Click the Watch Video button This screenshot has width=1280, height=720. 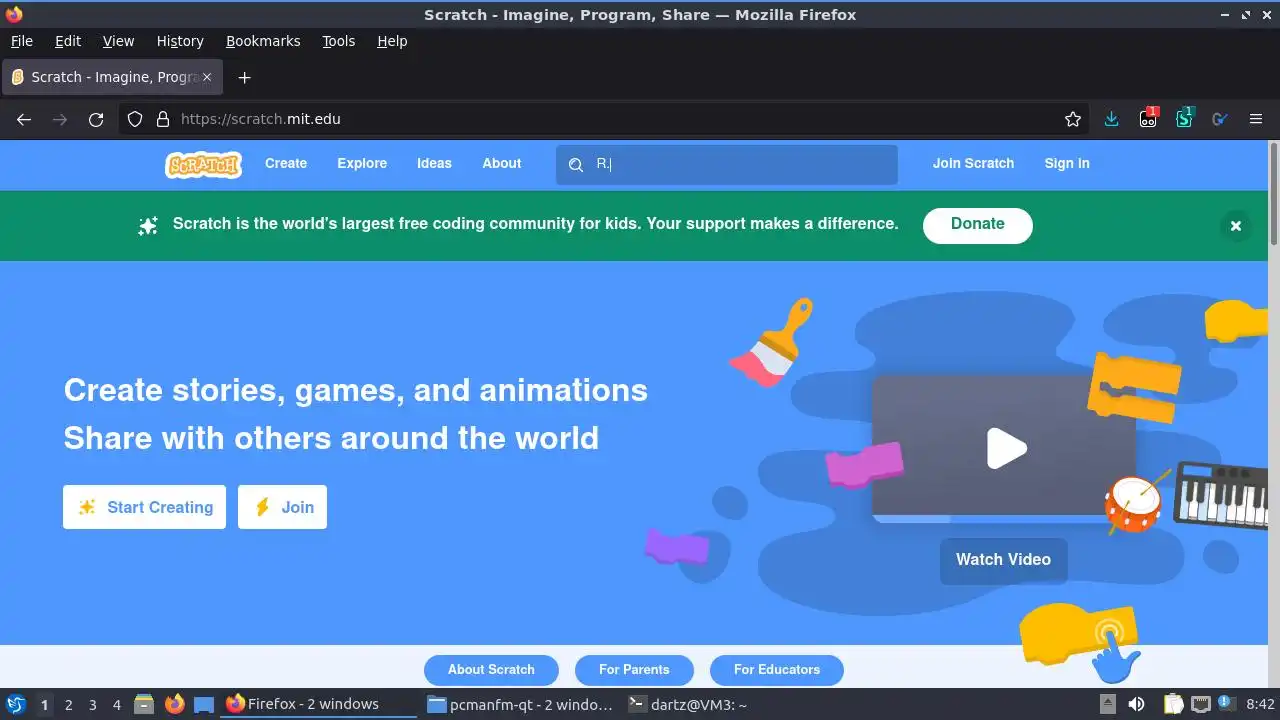[1003, 560]
